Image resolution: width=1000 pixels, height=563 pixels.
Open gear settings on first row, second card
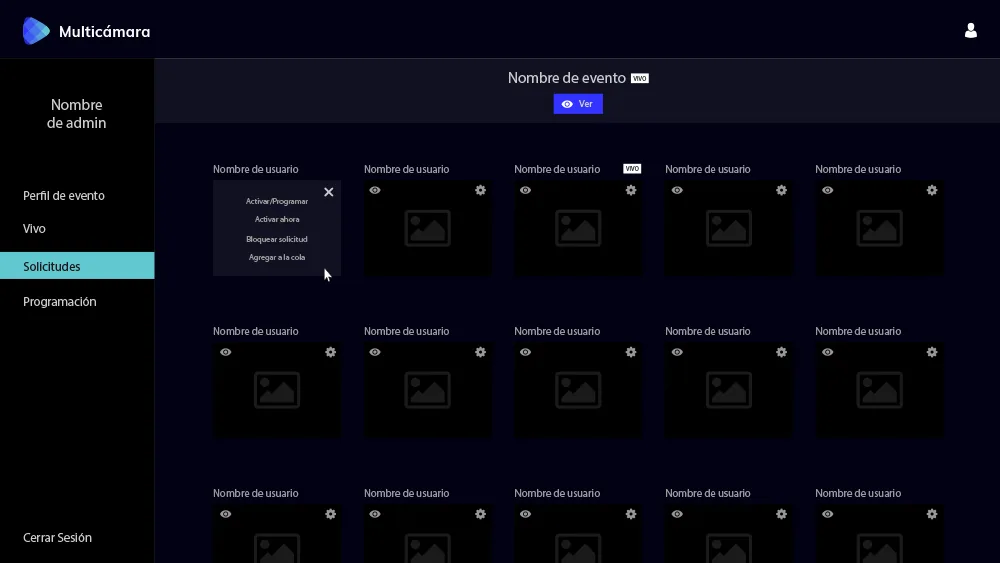coord(480,190)
